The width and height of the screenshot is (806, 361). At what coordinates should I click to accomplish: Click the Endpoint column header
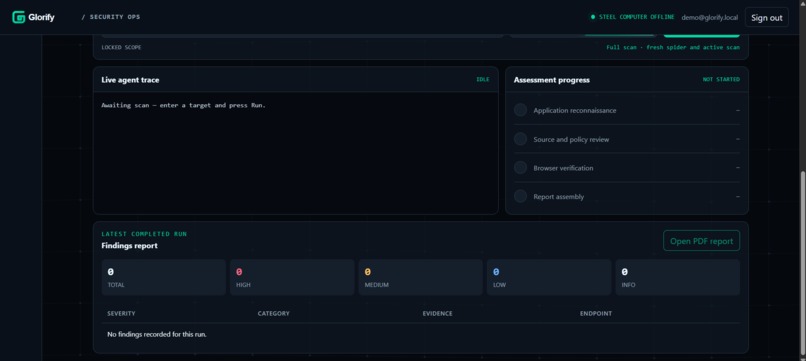click(596, 314)
